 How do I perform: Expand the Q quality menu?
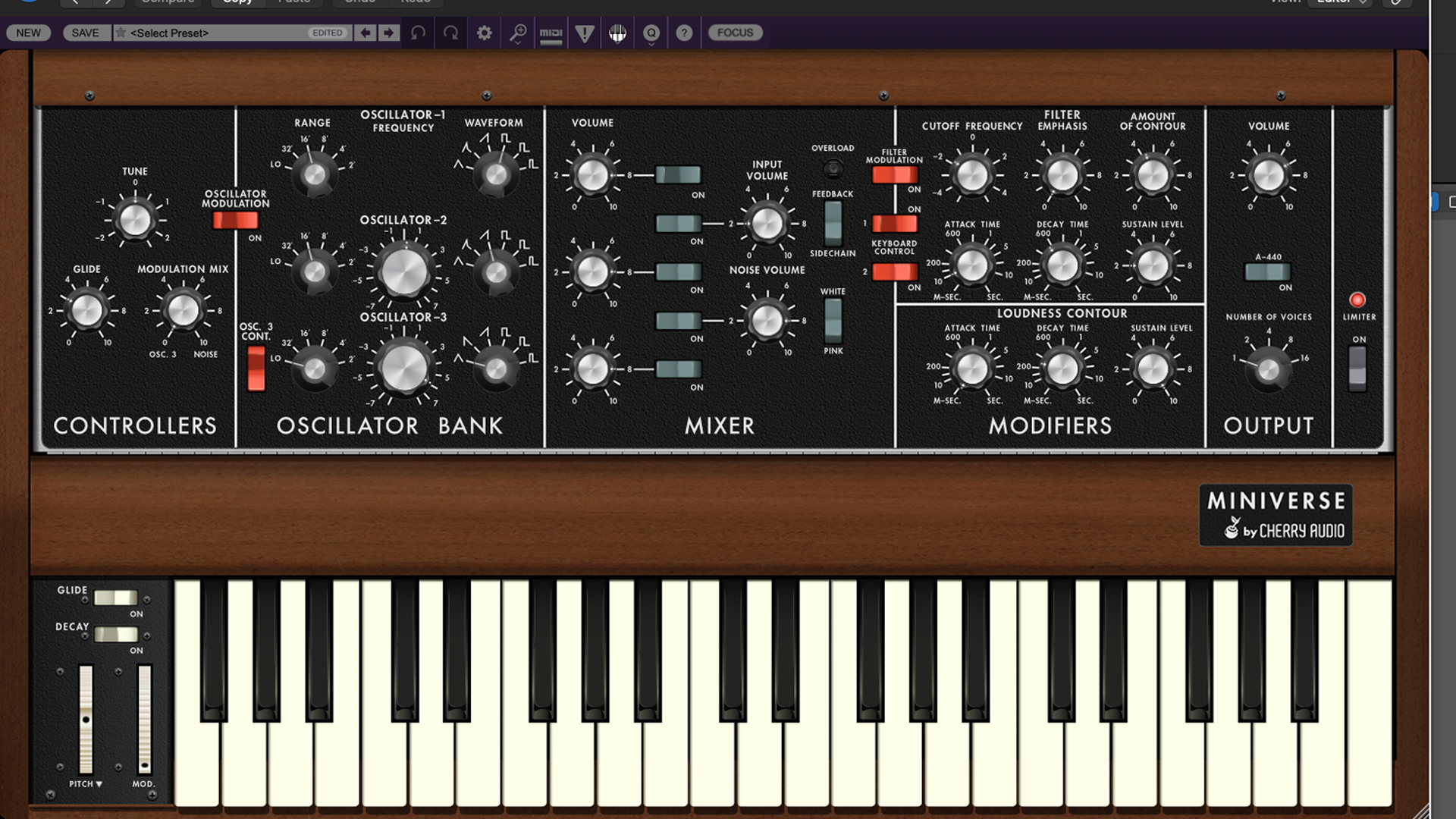pyautogui.click(x=651, y=33)
